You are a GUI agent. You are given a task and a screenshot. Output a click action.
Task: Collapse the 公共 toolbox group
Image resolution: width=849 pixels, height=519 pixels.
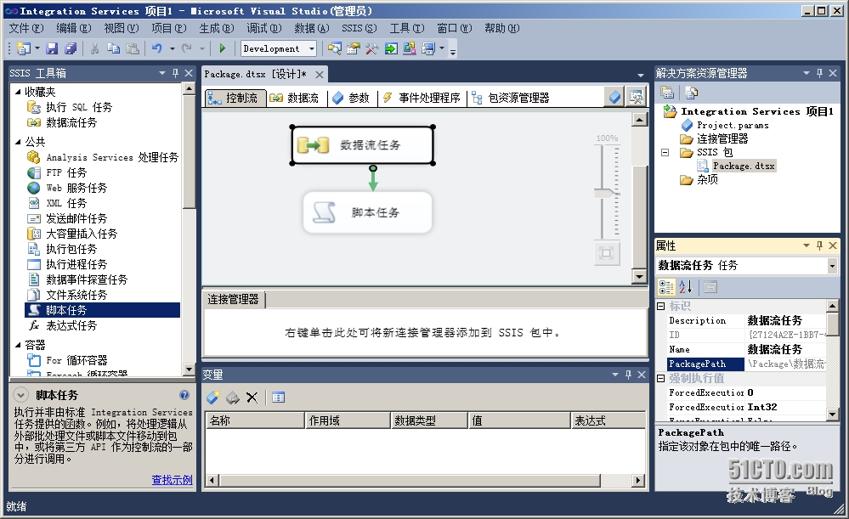pos(18,142)
